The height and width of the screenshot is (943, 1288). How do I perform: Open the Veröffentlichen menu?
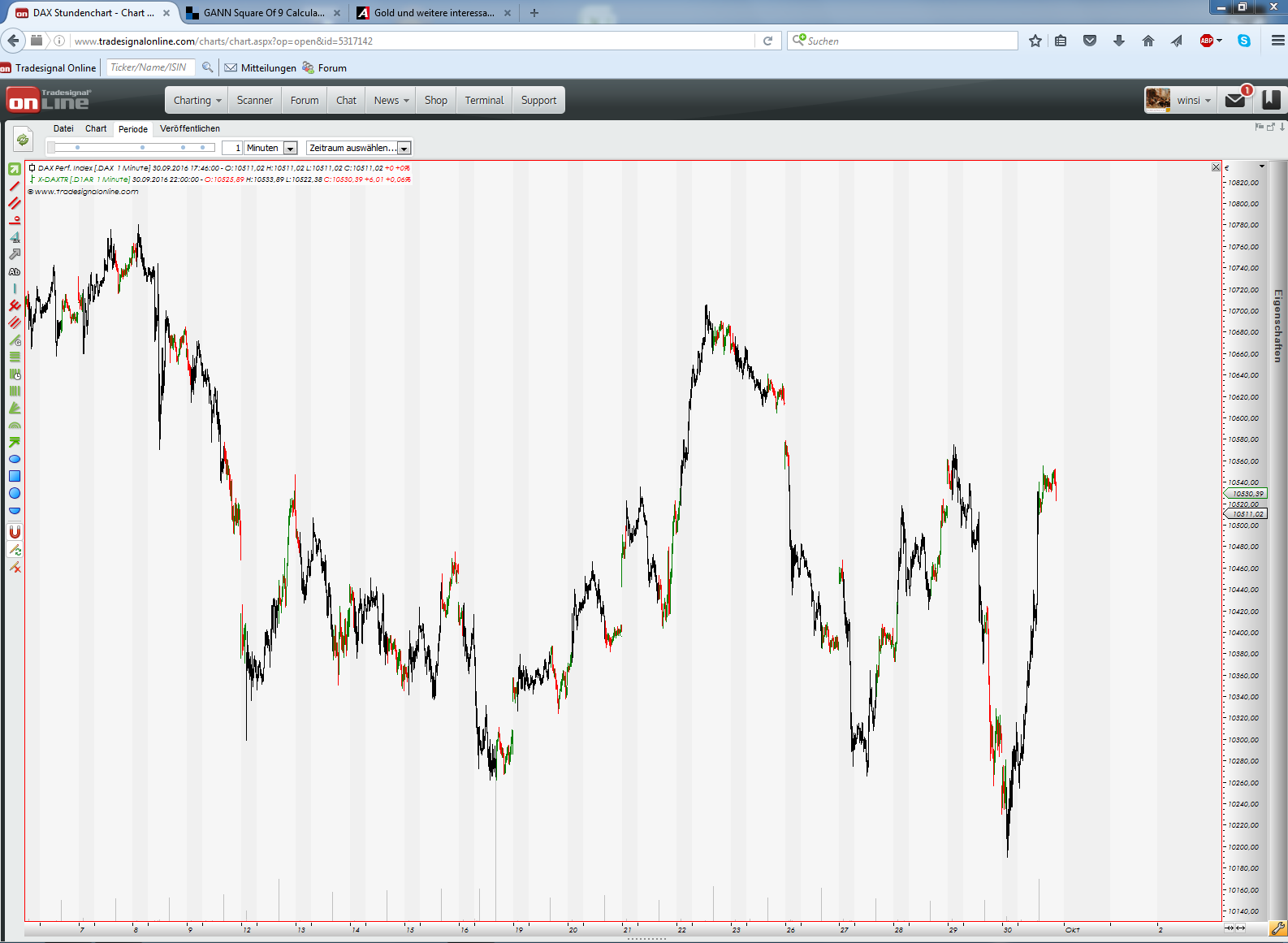(190, 128)
